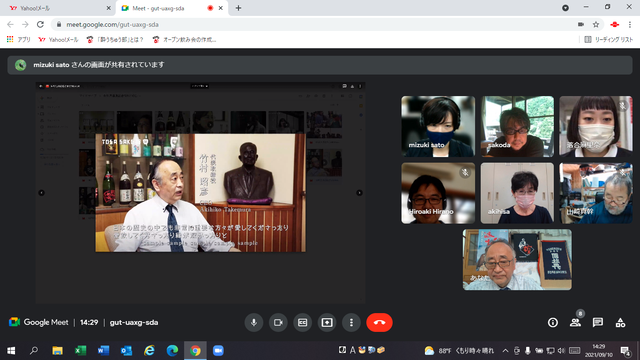The image size is (640, 360).
Task: Open meeting details info icon
Action: [553, 322]
